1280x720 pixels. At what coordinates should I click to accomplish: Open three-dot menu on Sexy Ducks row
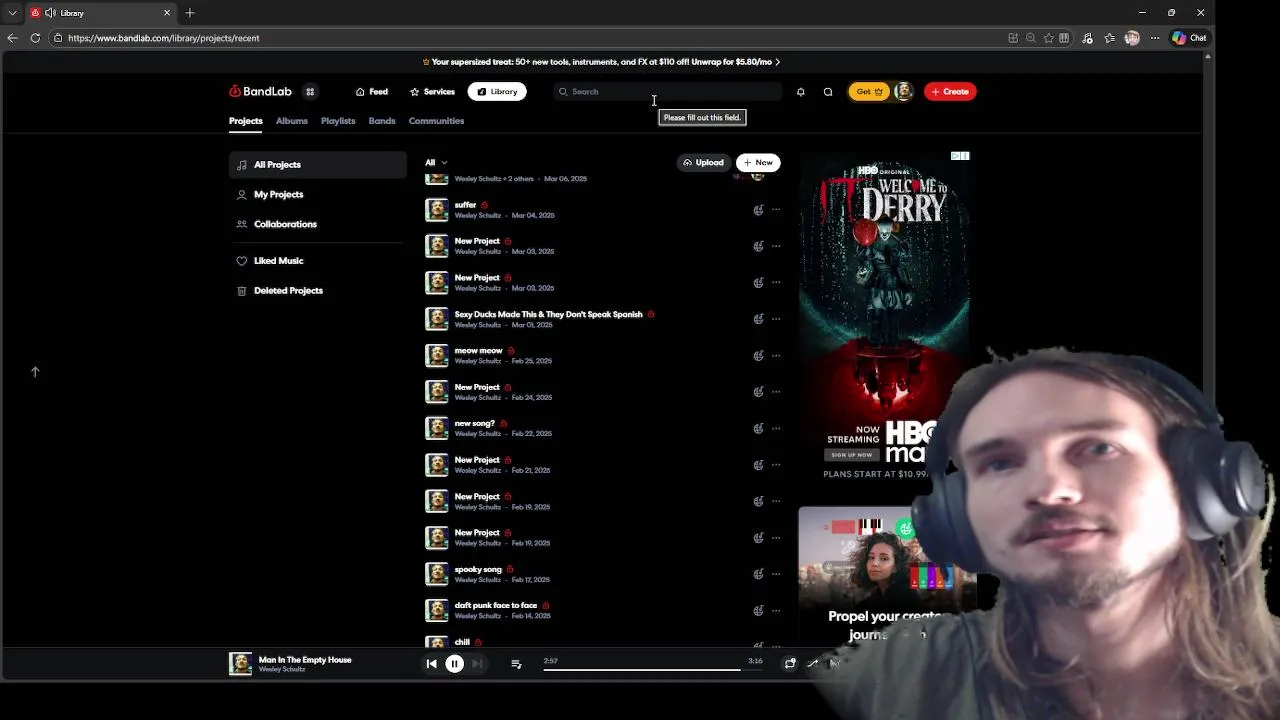point(776,319)
